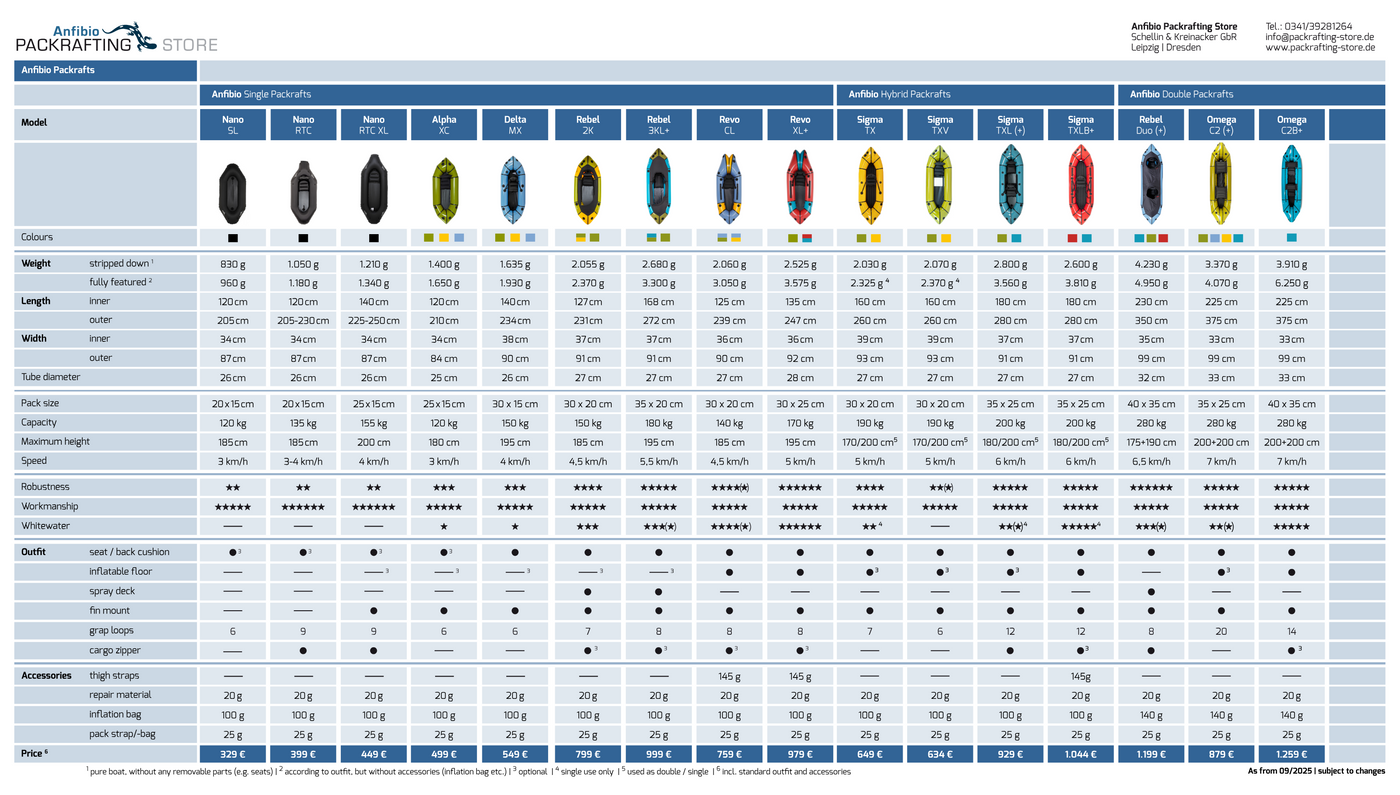1400x795 pixels.
Task: Select the Rebel Duo (+) boat image
Action: [1151, 184]
